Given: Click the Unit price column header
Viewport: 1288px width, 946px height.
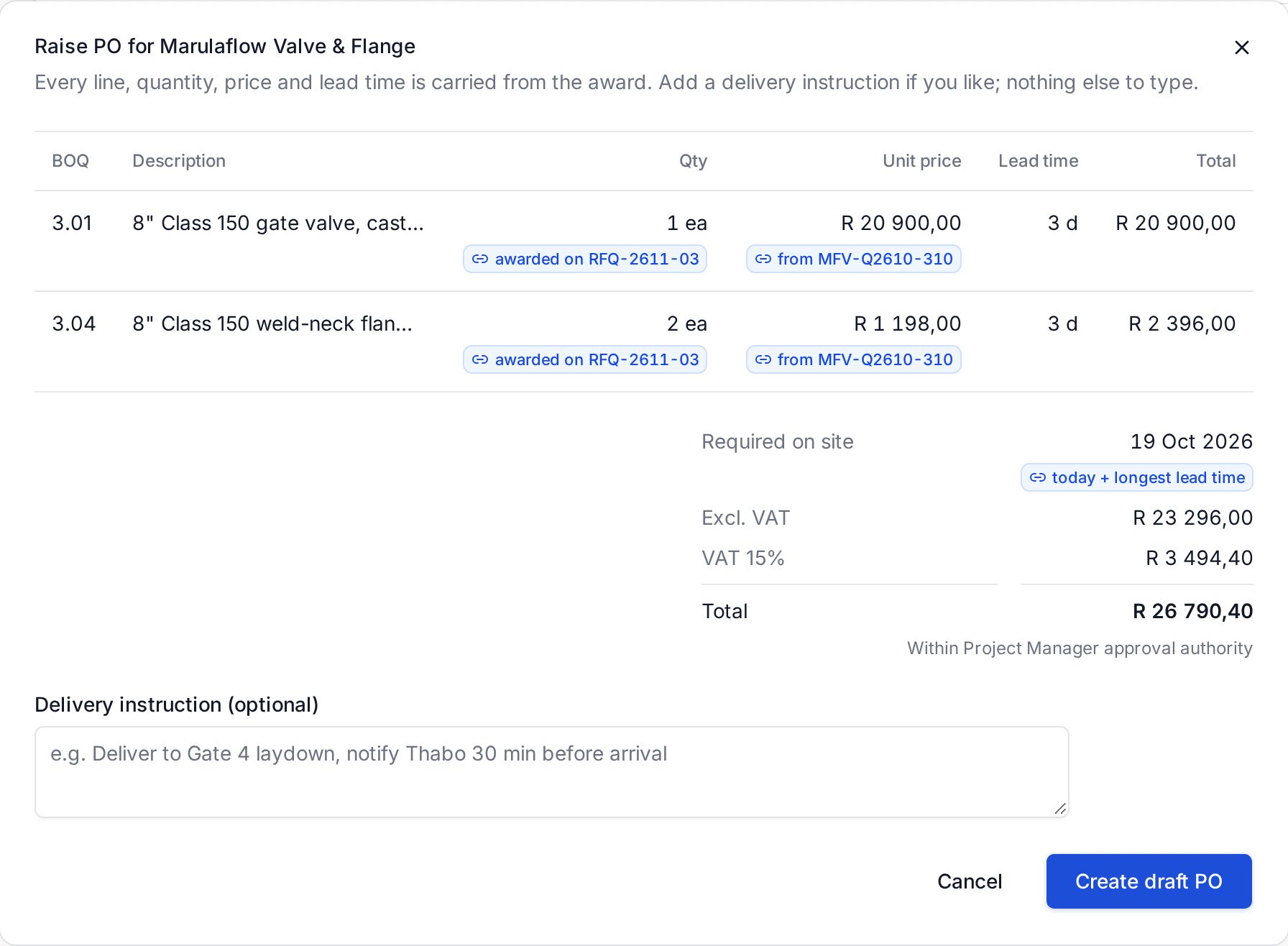Looking at the screenshot, I should point(921,161).
